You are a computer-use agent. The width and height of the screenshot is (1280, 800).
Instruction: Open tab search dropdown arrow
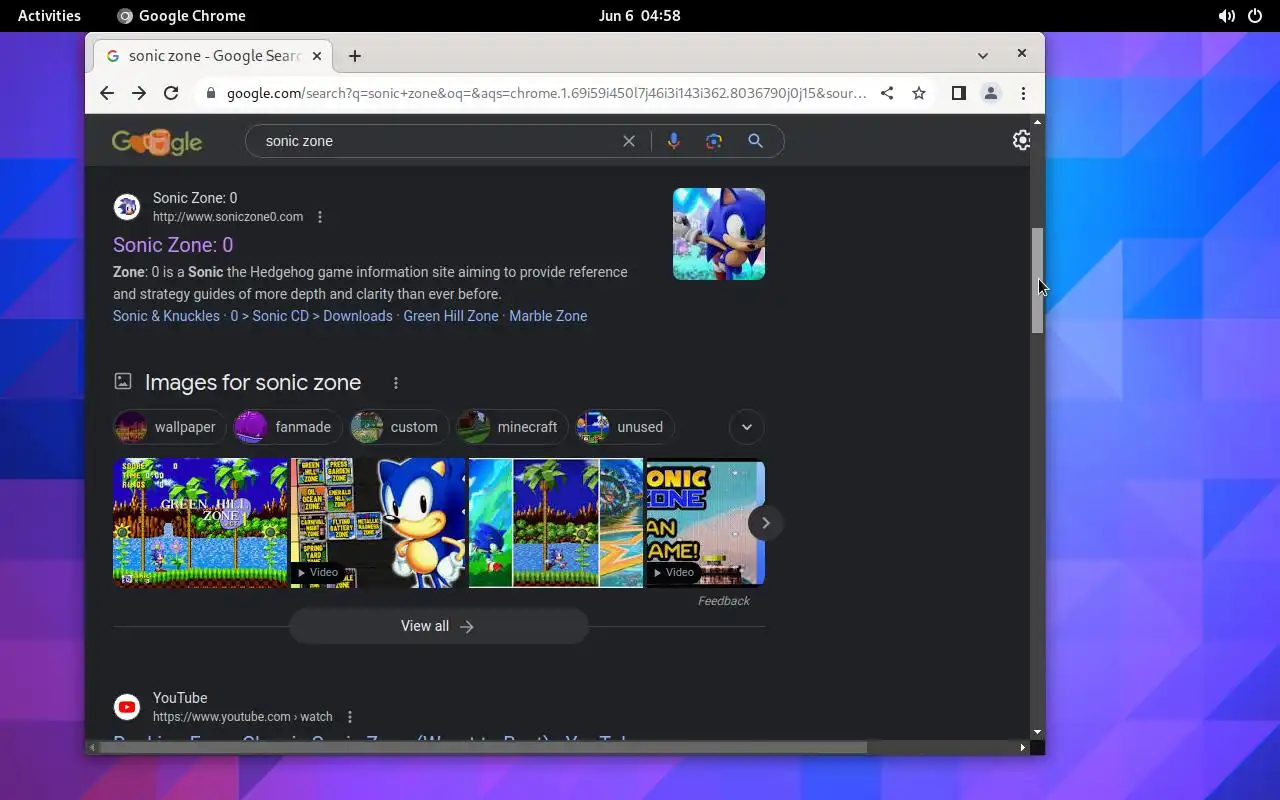click(983, 56)
